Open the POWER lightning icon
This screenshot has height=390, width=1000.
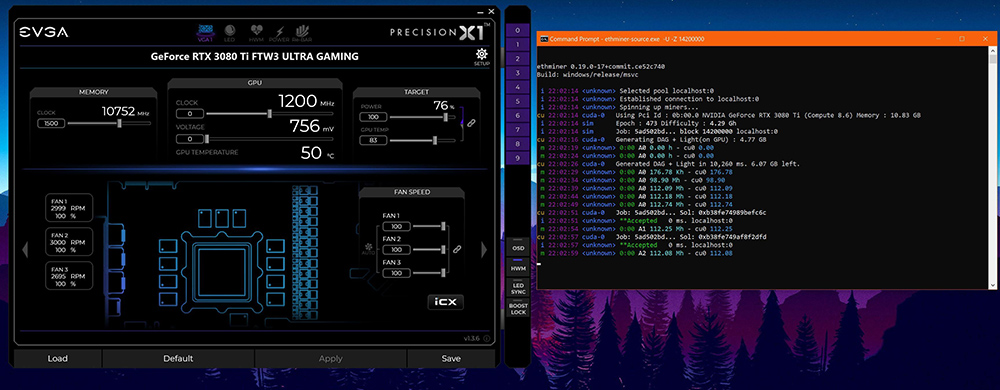279,33
